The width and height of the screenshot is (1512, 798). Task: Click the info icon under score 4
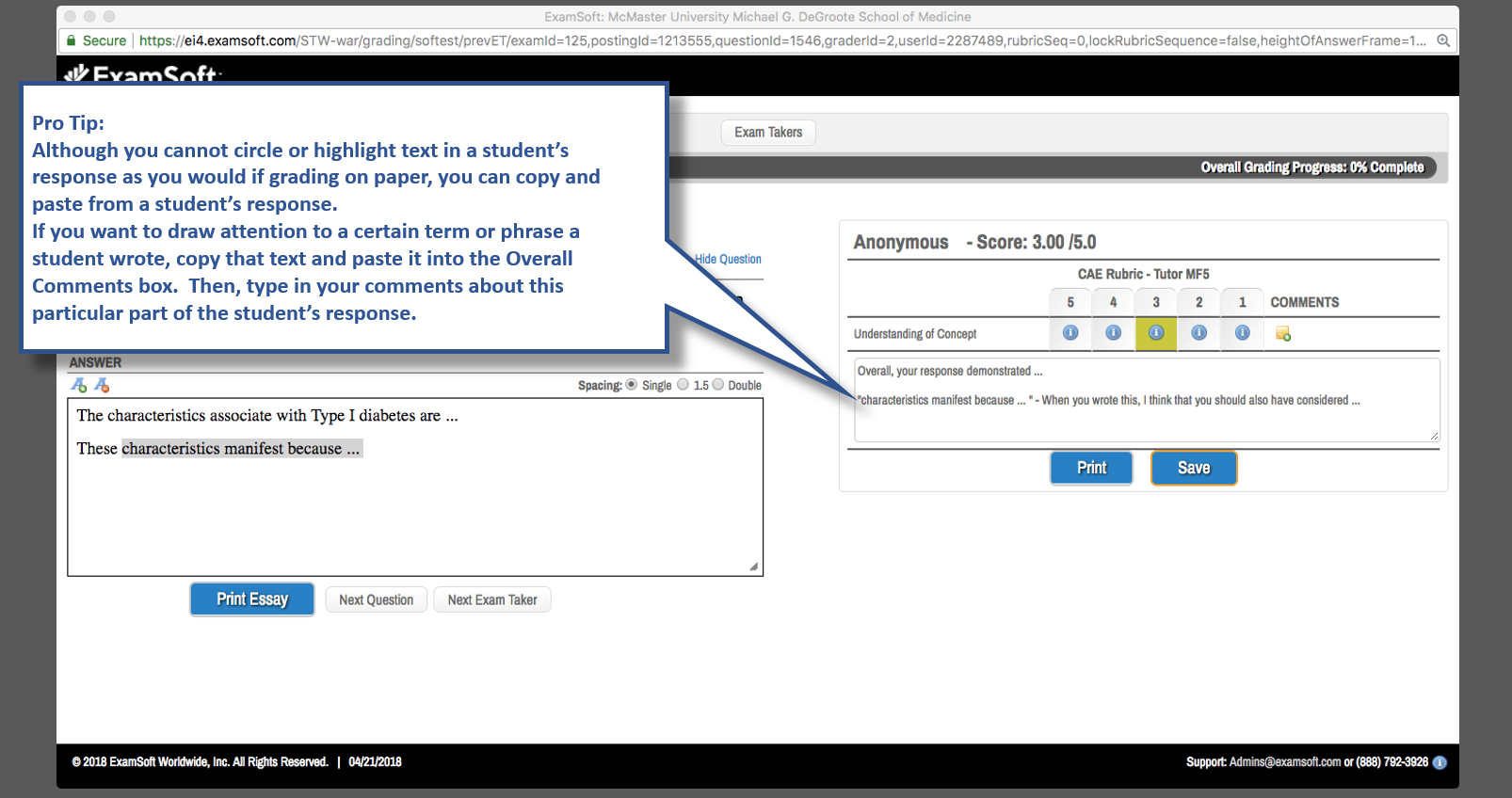click(1114, 333)
